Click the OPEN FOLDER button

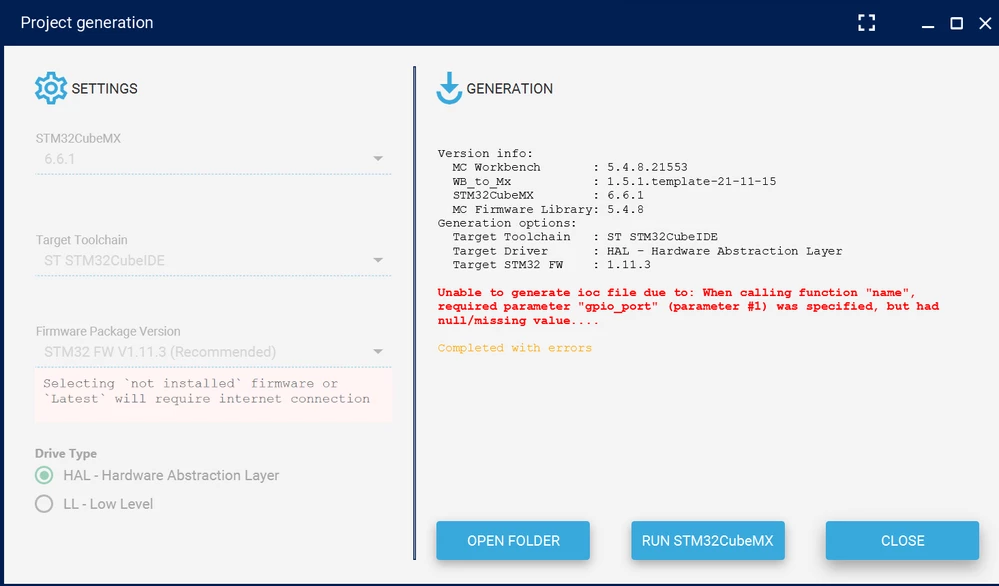pyautogui.click(x=513, y=541)
